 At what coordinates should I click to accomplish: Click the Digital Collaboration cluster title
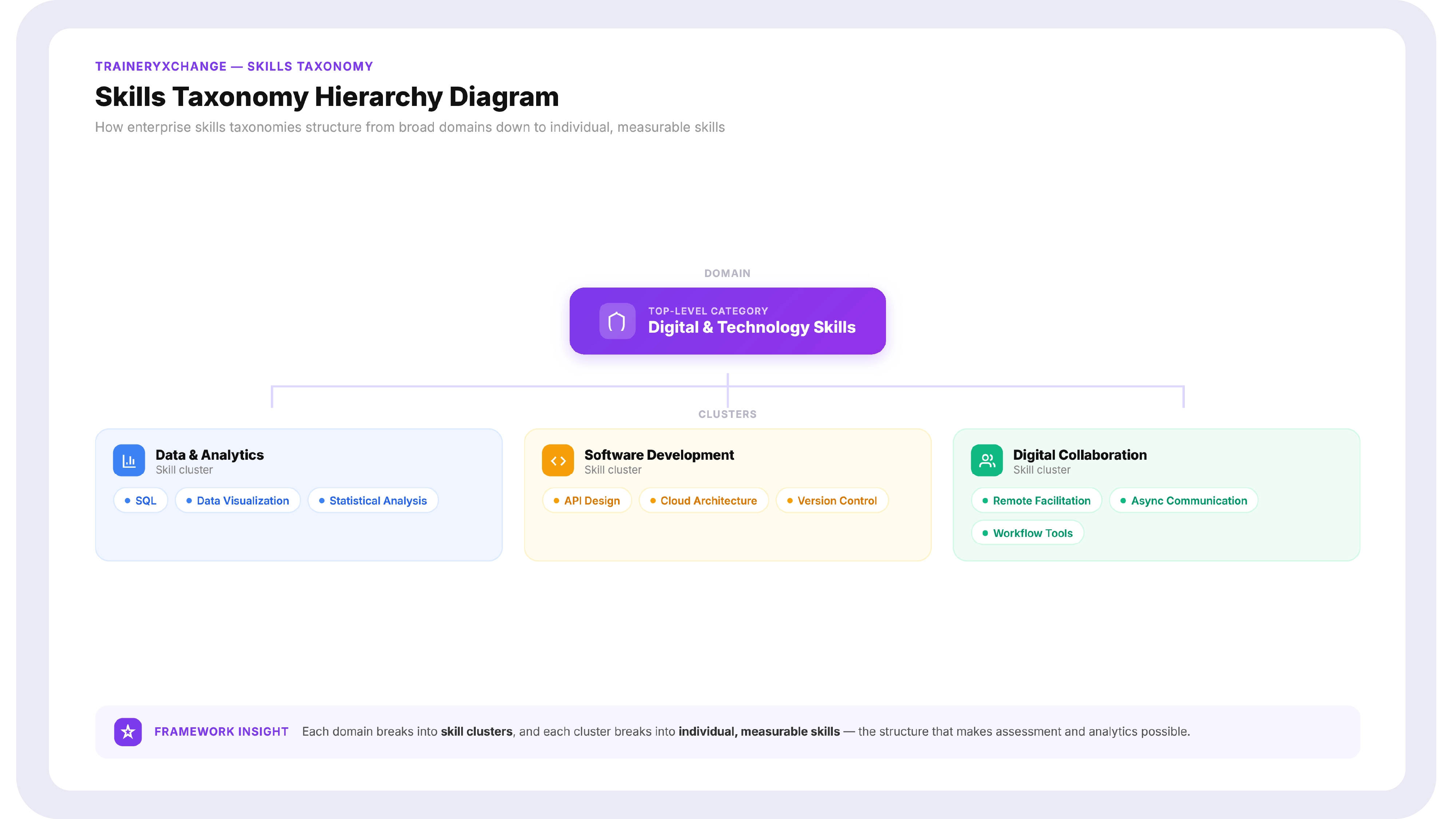(1080, 455)
